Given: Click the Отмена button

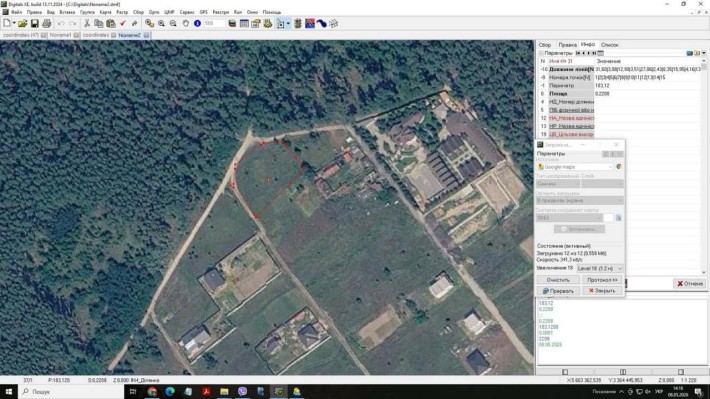Looking at the screenshot, I should point(690,284).
